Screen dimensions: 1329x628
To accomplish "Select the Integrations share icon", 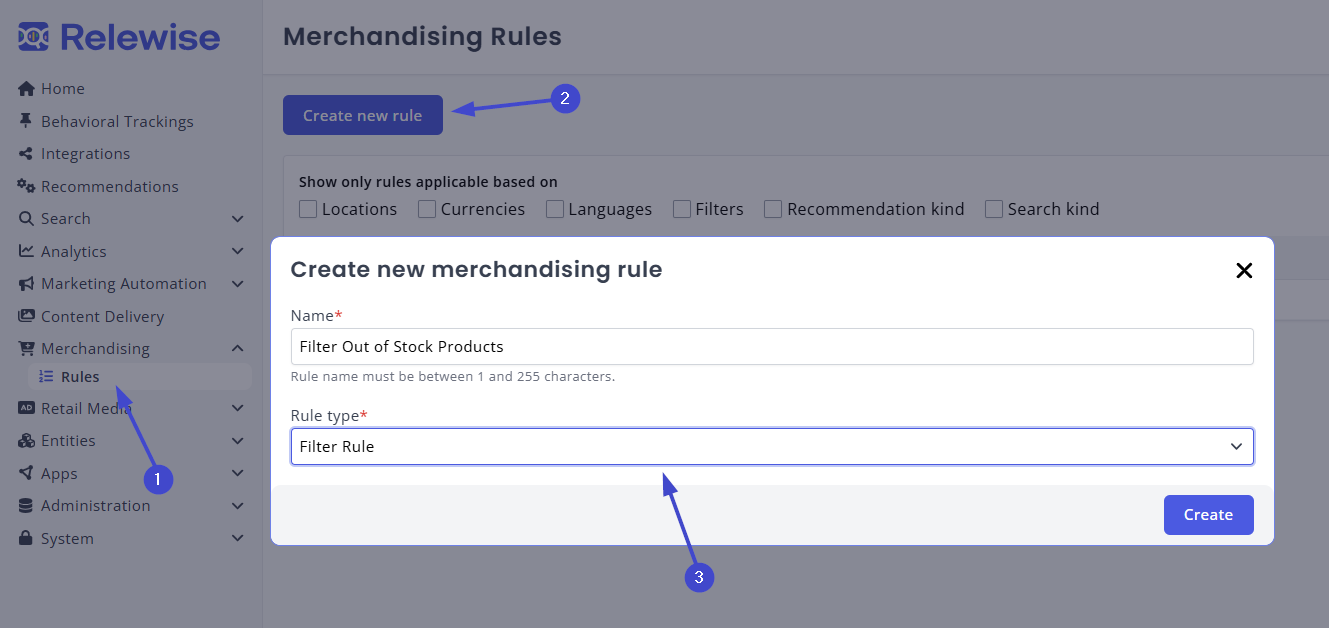I will [25, 153].
